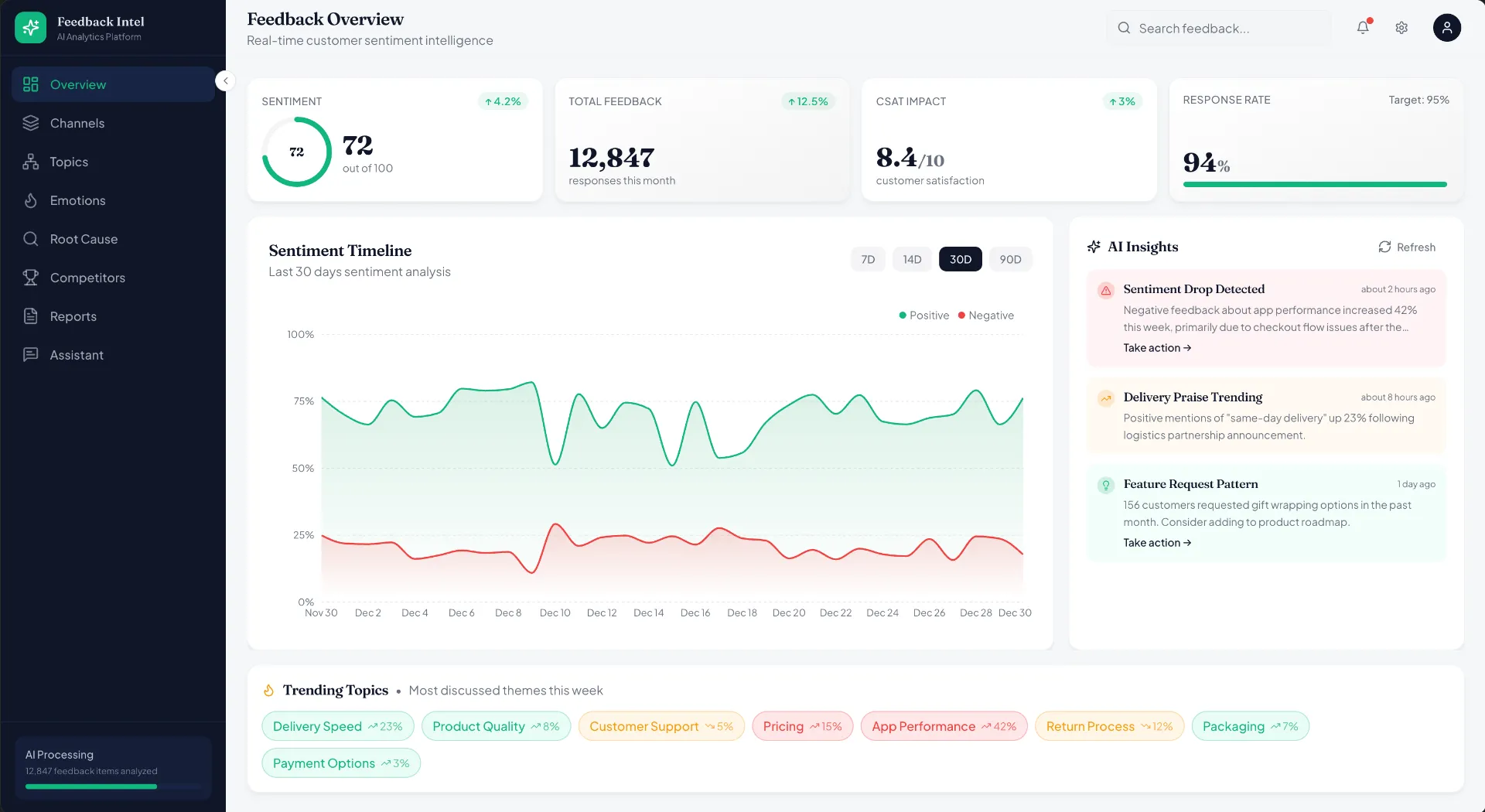Select the 90D sentiment view

tap(1010, 259)
